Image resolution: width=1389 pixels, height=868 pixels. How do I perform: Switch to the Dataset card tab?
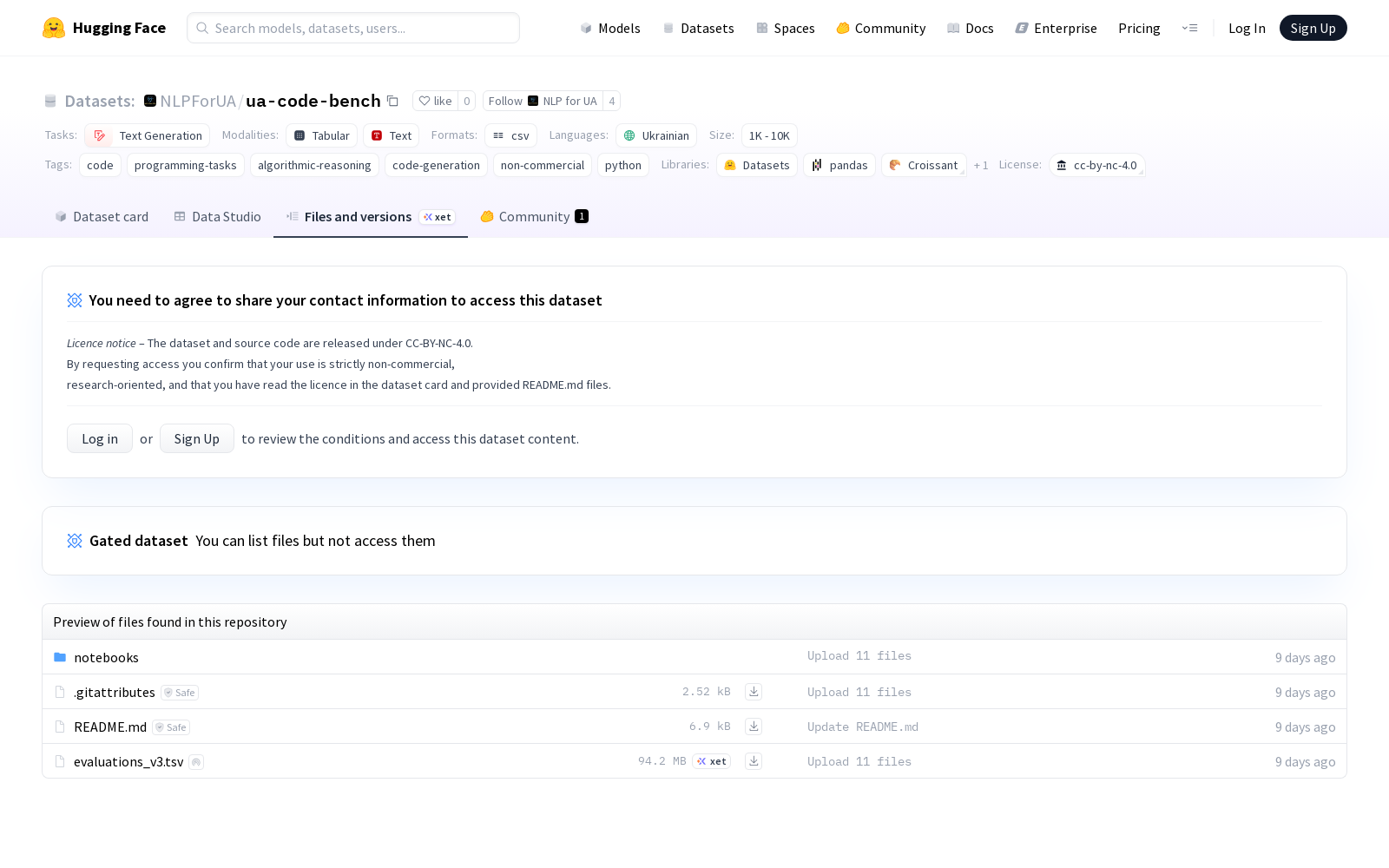(x=102, y=217)
